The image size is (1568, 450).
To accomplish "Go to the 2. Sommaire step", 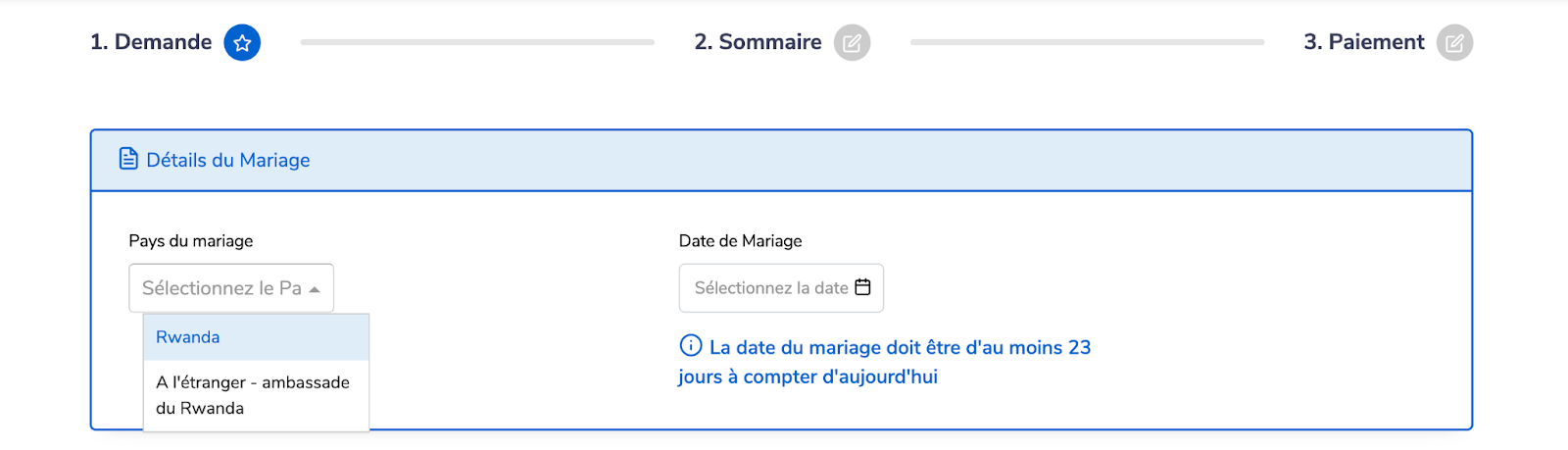I will (x=758, y=42).
